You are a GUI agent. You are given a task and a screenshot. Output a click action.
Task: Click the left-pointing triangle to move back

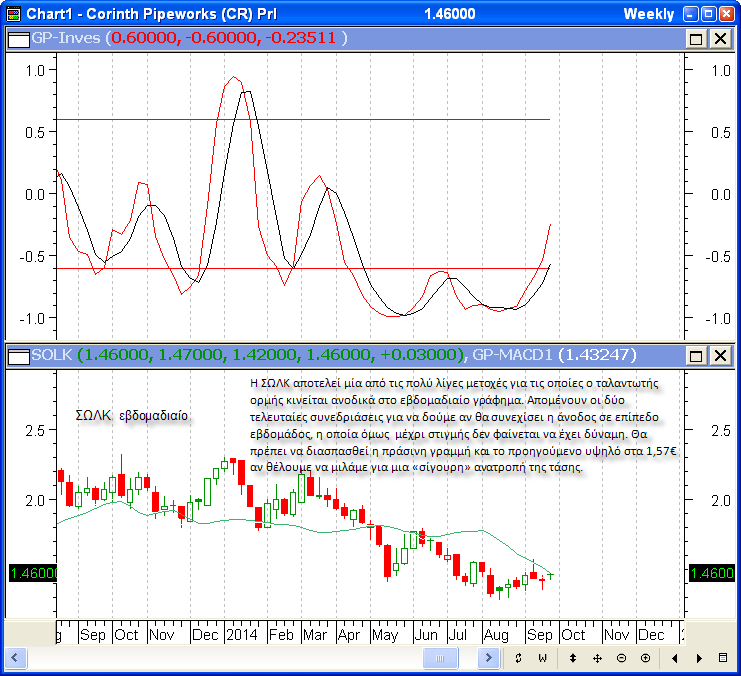click(x=675, y=658)
